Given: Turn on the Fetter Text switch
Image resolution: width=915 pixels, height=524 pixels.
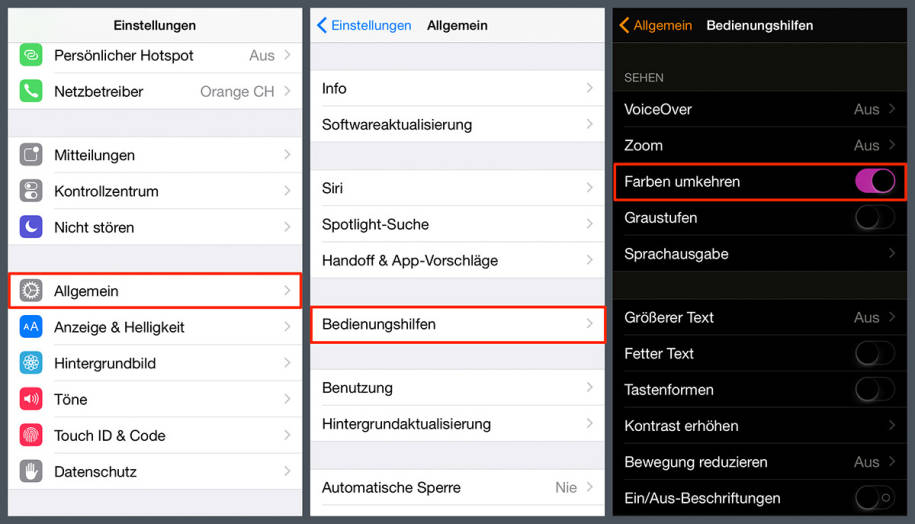Looking at the screenshot, I should [875, 353].
